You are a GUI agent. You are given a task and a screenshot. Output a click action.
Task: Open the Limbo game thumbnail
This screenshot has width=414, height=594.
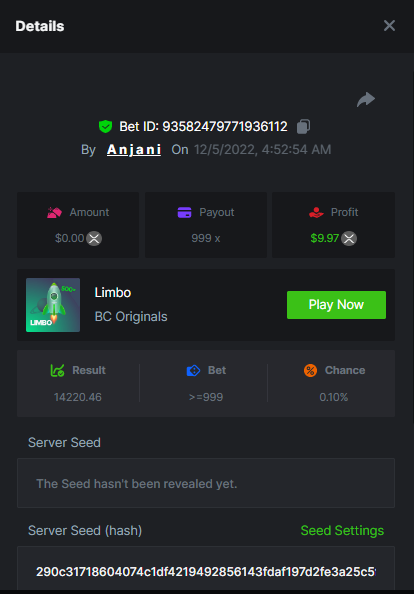coord(53,305)
